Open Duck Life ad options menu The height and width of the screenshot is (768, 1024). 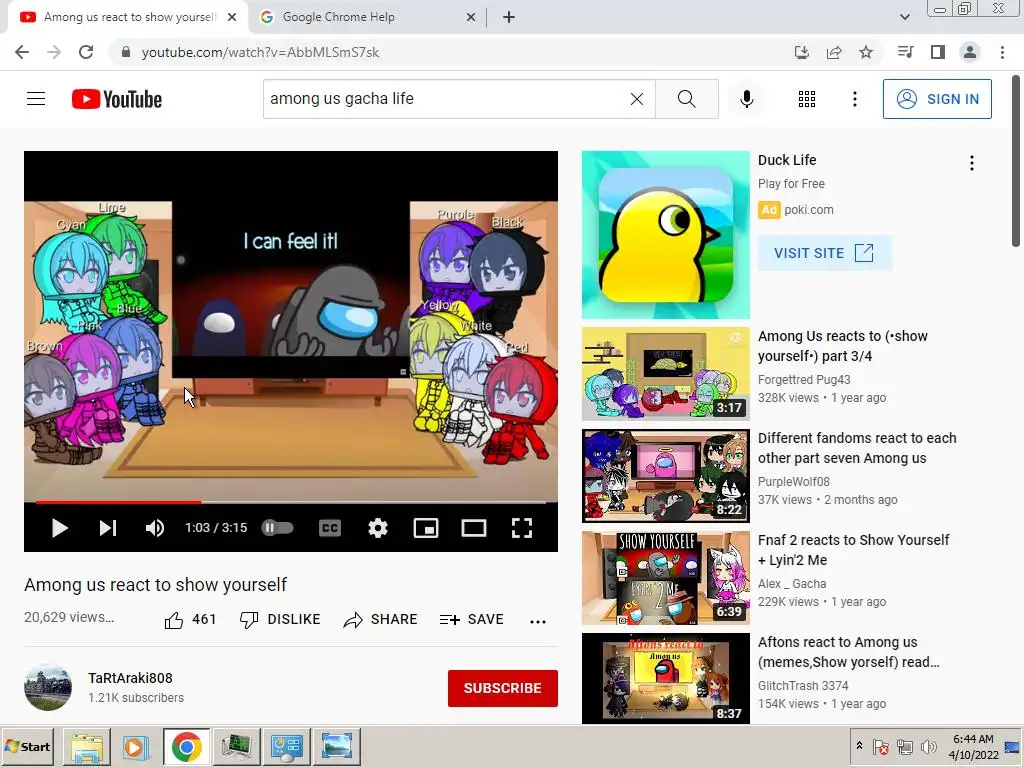click(971, 163)
